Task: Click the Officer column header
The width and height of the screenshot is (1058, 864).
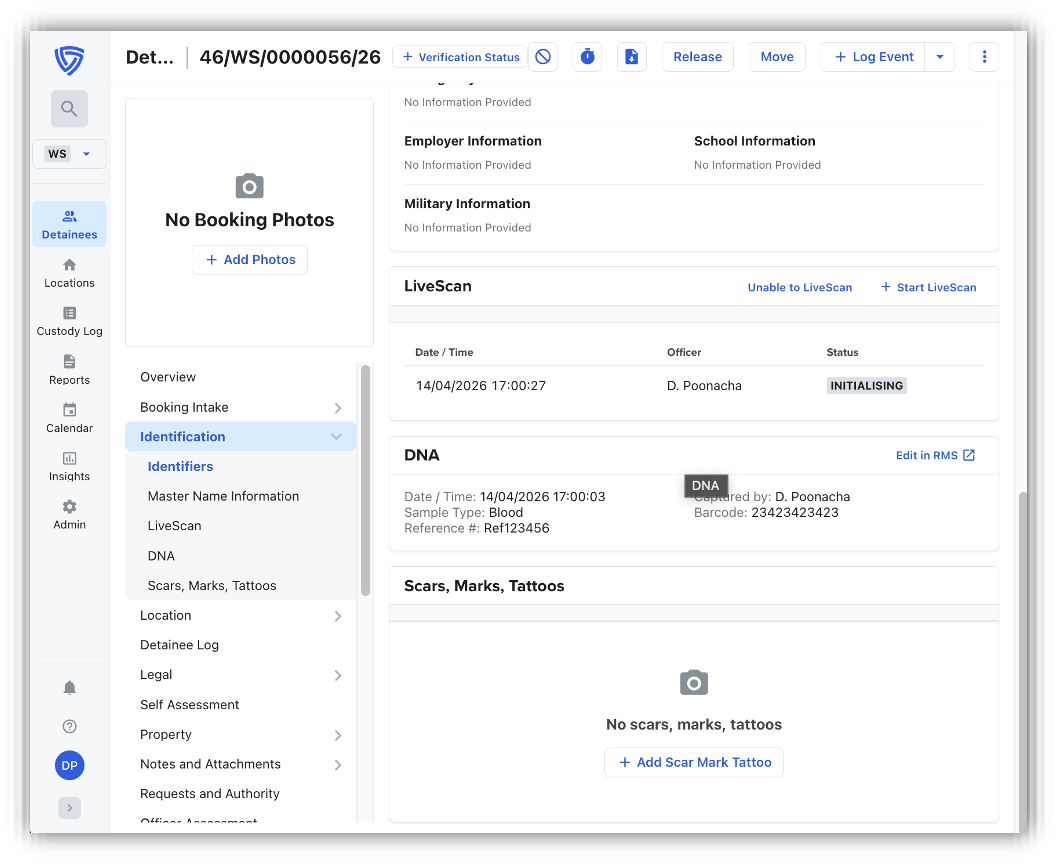Action: (684, 352)
